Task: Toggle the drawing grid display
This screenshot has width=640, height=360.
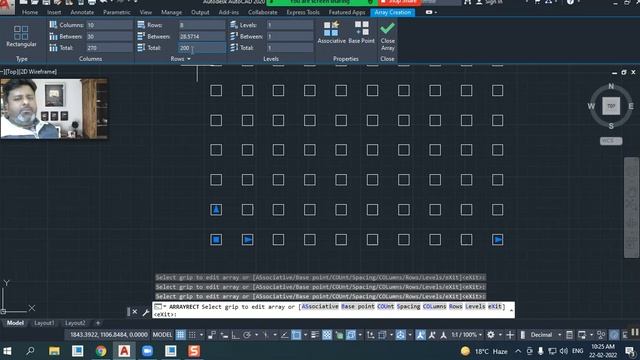Action: 180,335
